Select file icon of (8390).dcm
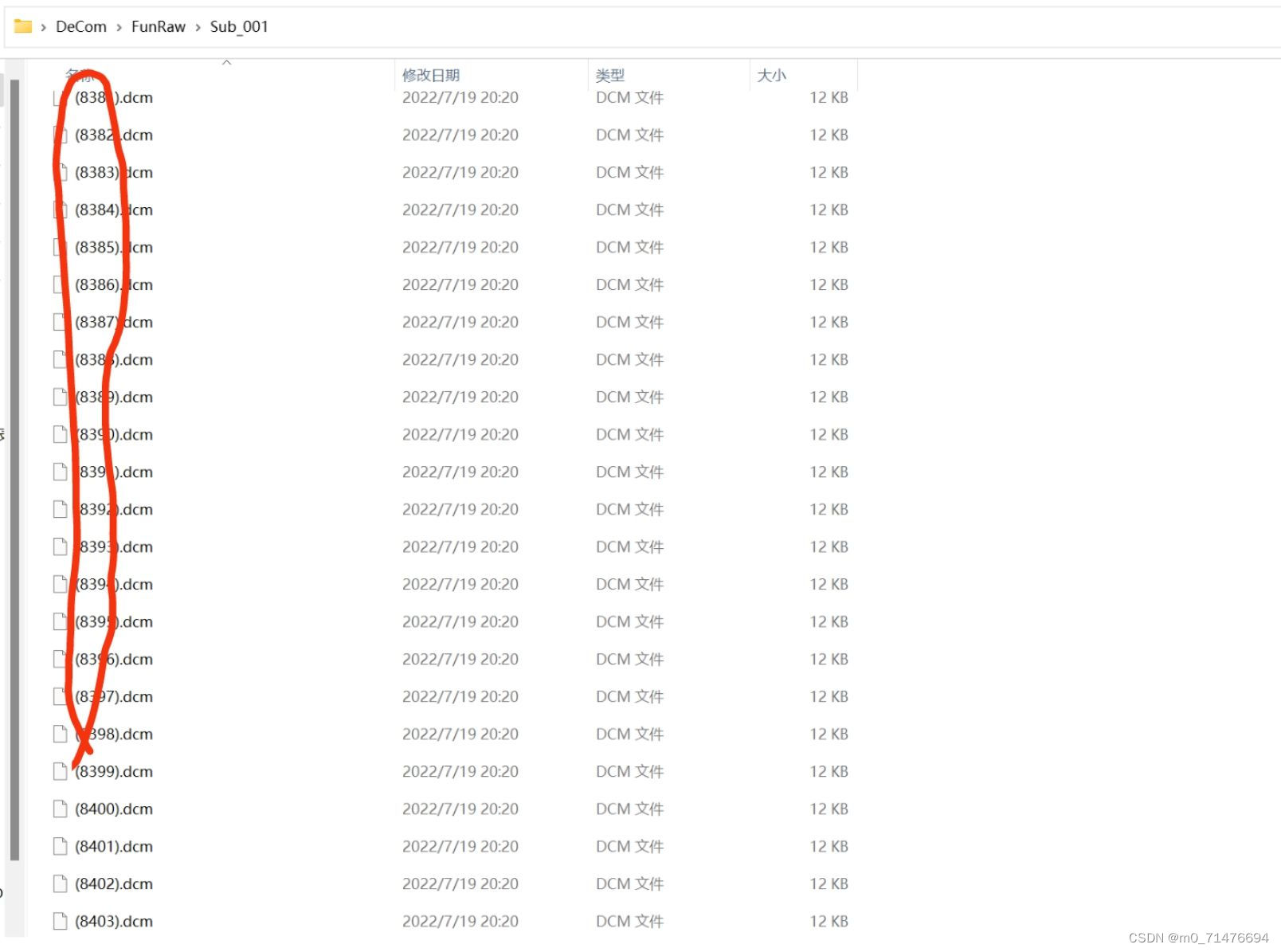This screenshot has width=1281, height=952. 60,434
